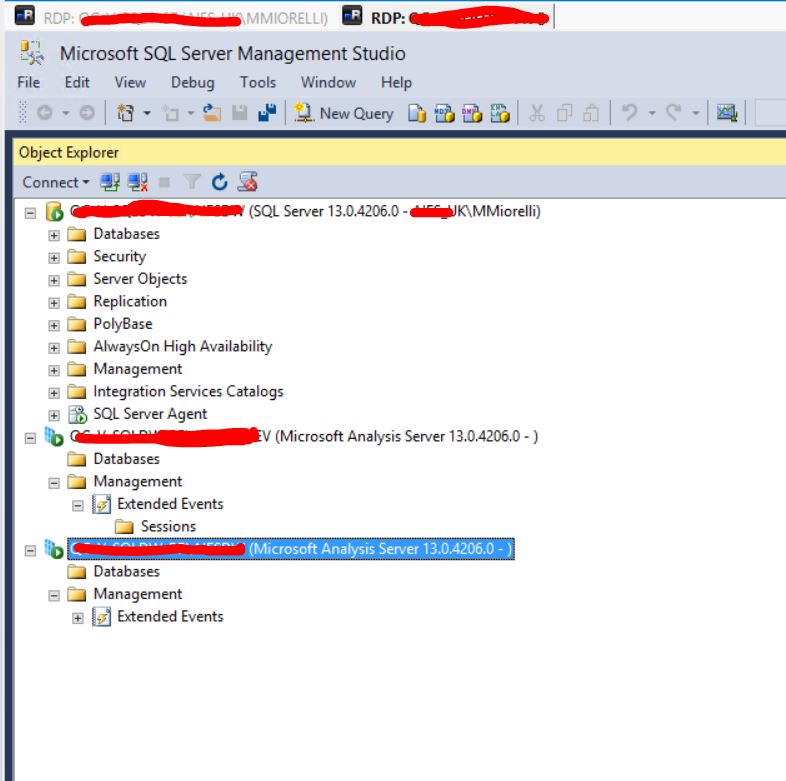Open the Window menu

tap(328, 82)
